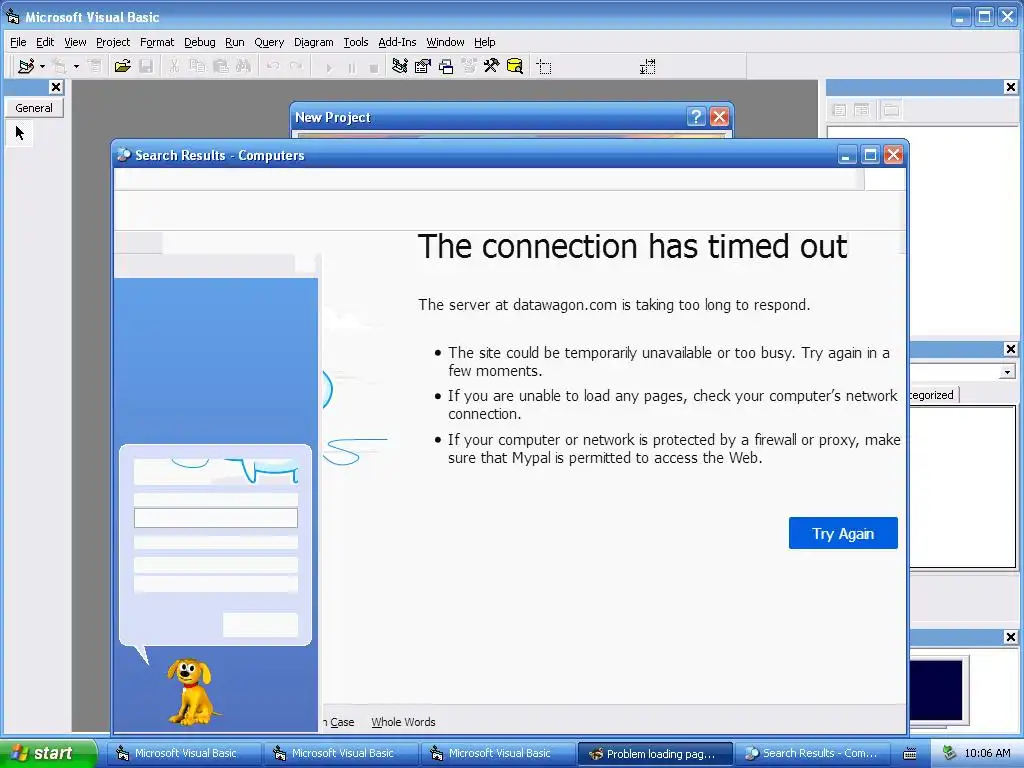This screenshot has width=1024, height=768.
Task: Click the New Project dialog help button
Action: click(696, 117)
